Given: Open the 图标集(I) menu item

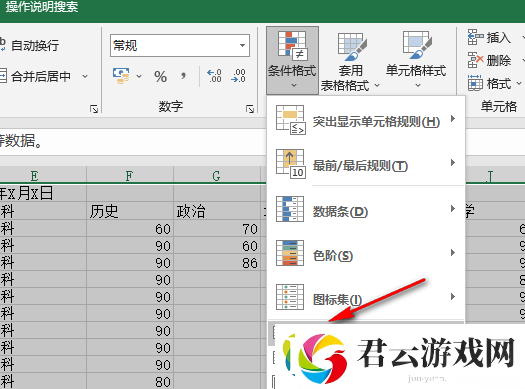Looking at the screenshot, I should coord(366,298).
